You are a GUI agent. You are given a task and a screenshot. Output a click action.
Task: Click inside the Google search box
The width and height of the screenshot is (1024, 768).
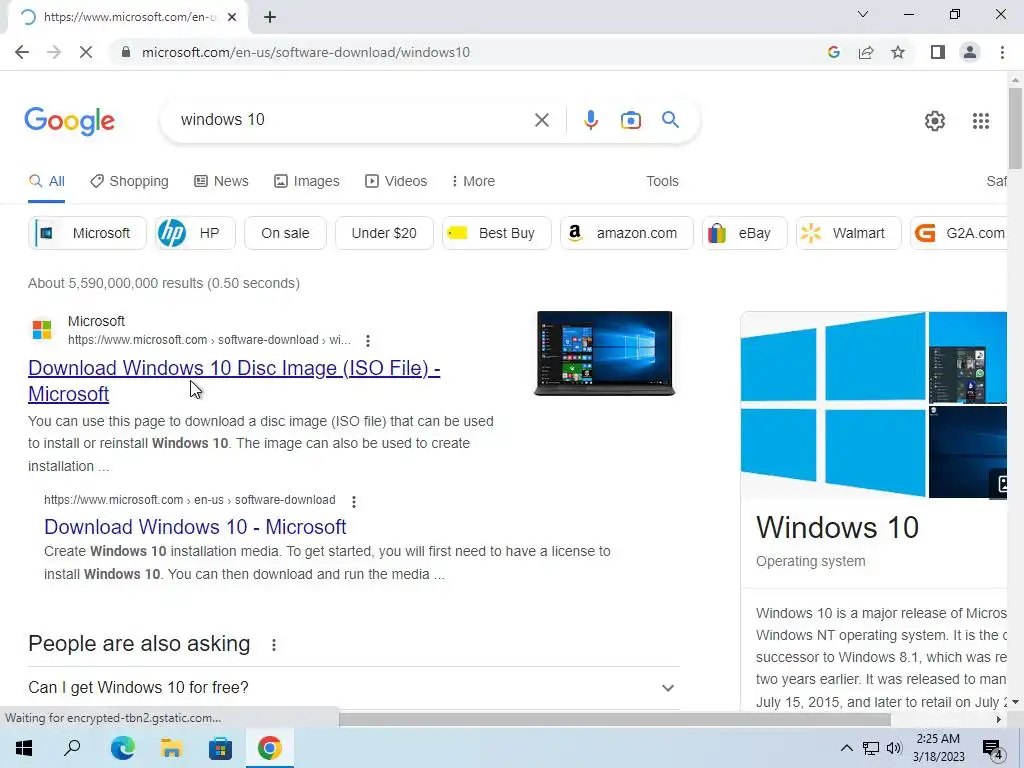point(353,120)
